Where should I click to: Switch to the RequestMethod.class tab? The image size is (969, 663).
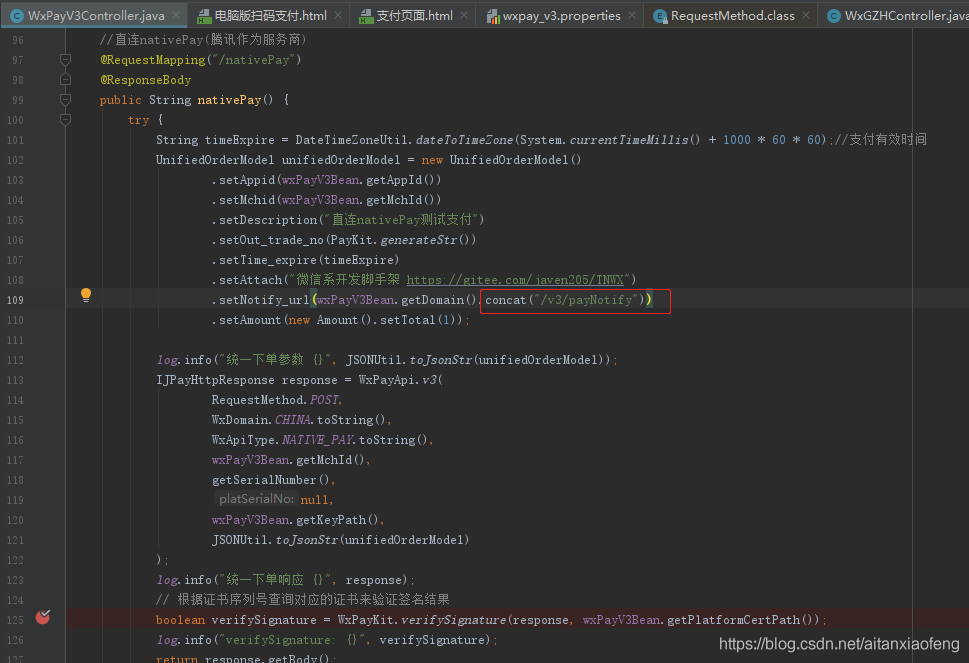click(731, 16)
